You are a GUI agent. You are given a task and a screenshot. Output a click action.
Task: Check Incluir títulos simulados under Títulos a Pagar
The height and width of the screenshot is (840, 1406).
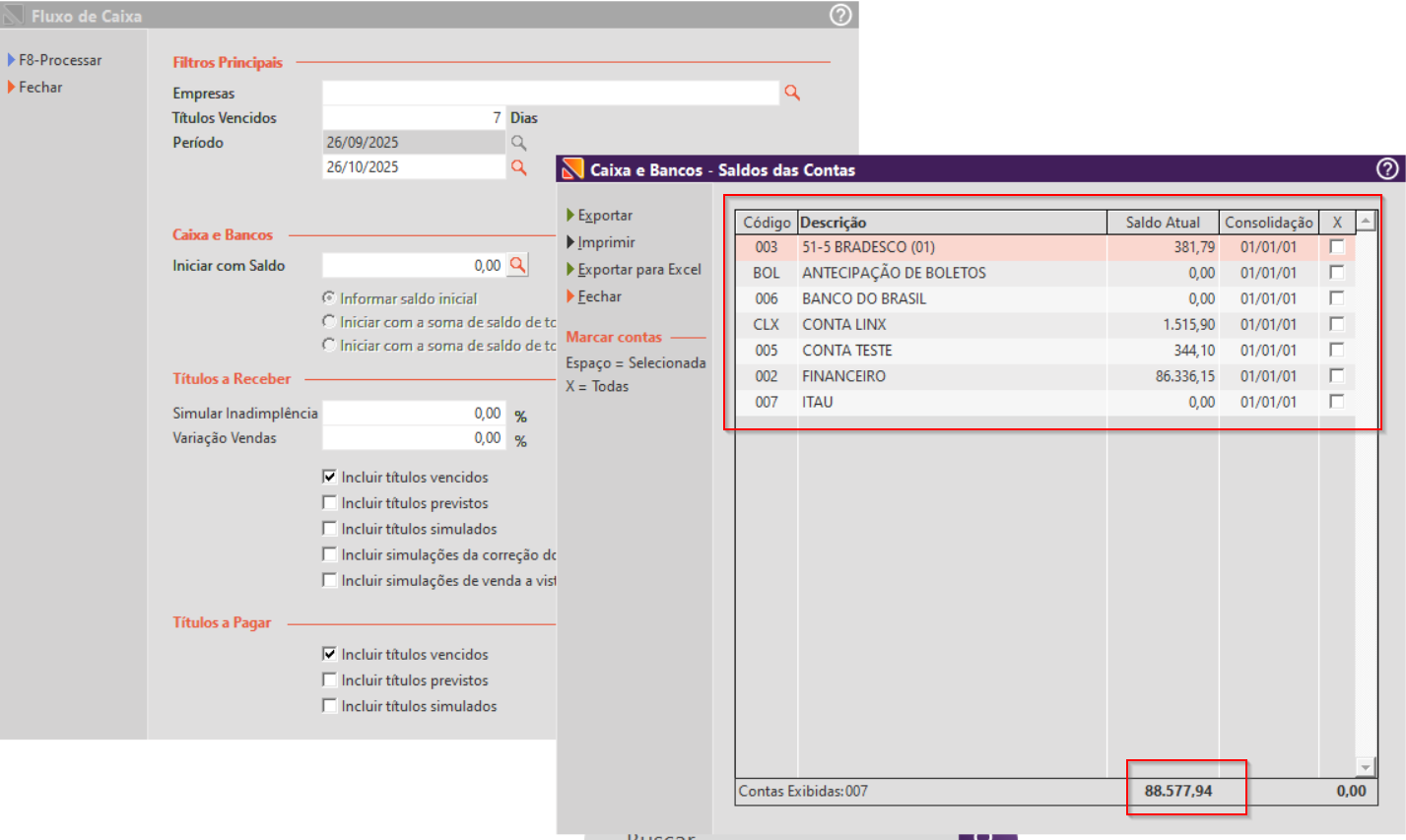tap(330, 705)
